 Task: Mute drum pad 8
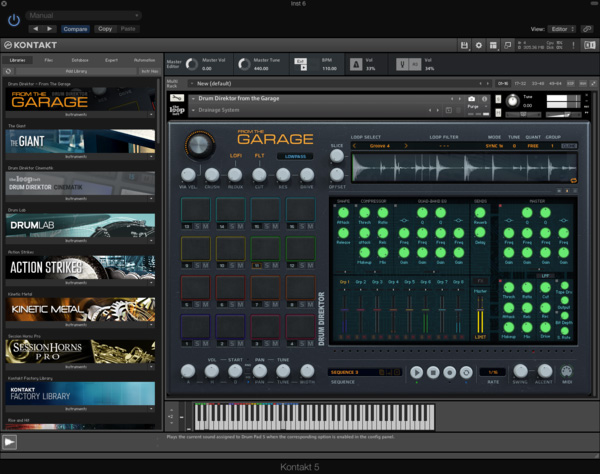(x=311, y=305)
